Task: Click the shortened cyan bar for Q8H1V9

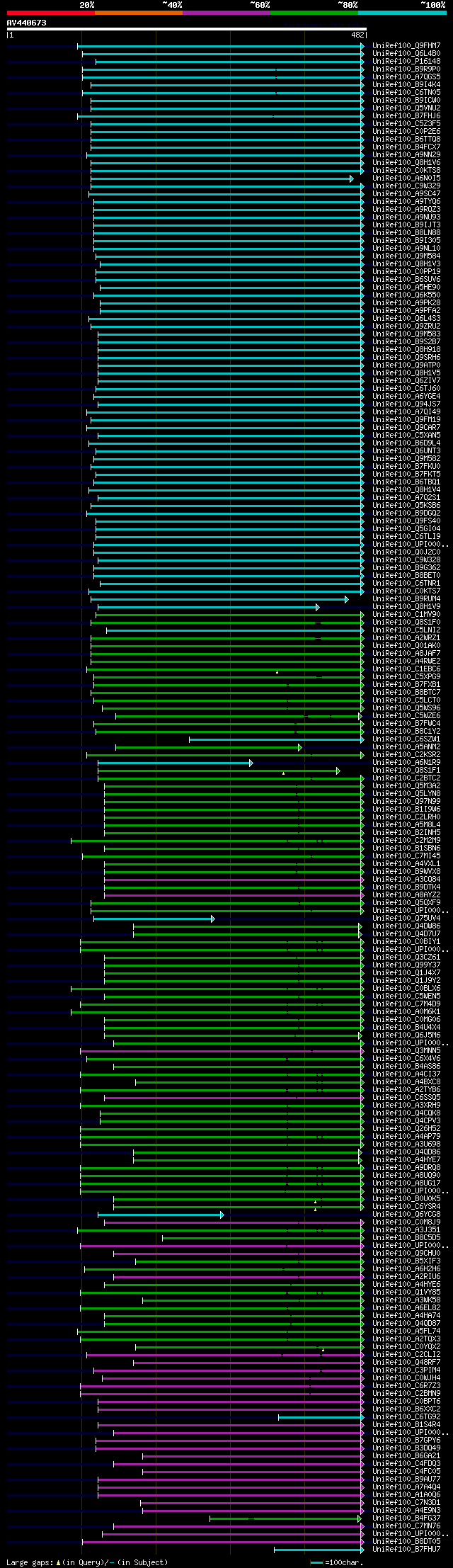Action: point(208,607)
